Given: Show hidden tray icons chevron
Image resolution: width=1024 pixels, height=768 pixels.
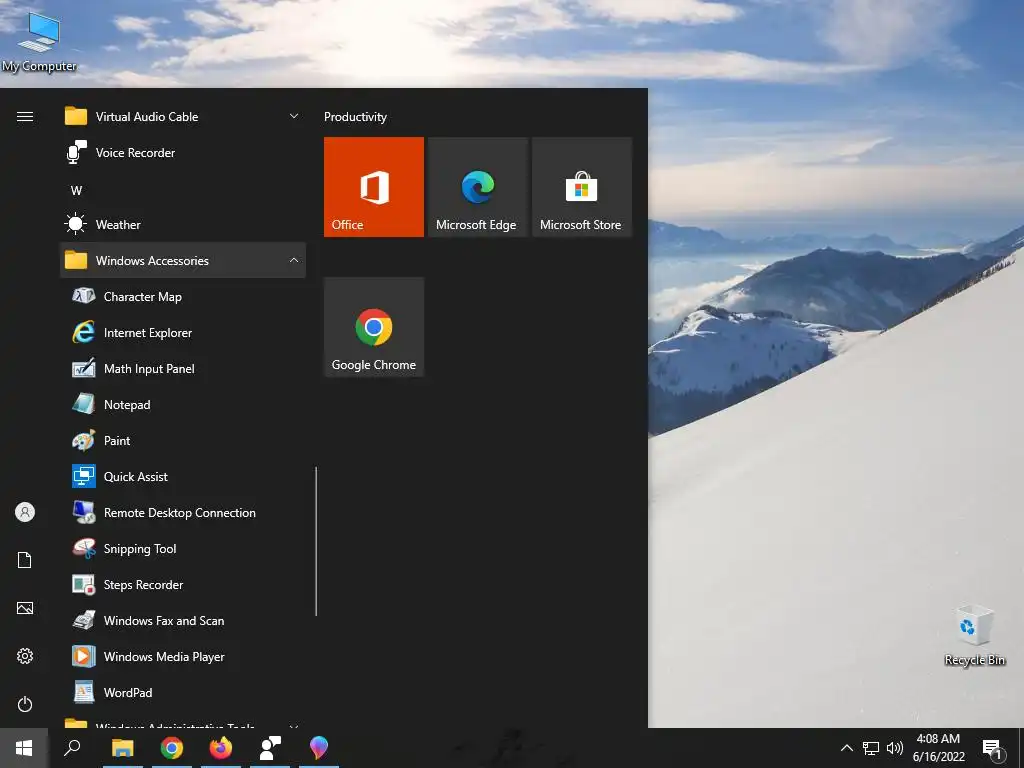Looking at the screenshot, I should point(846,748).
